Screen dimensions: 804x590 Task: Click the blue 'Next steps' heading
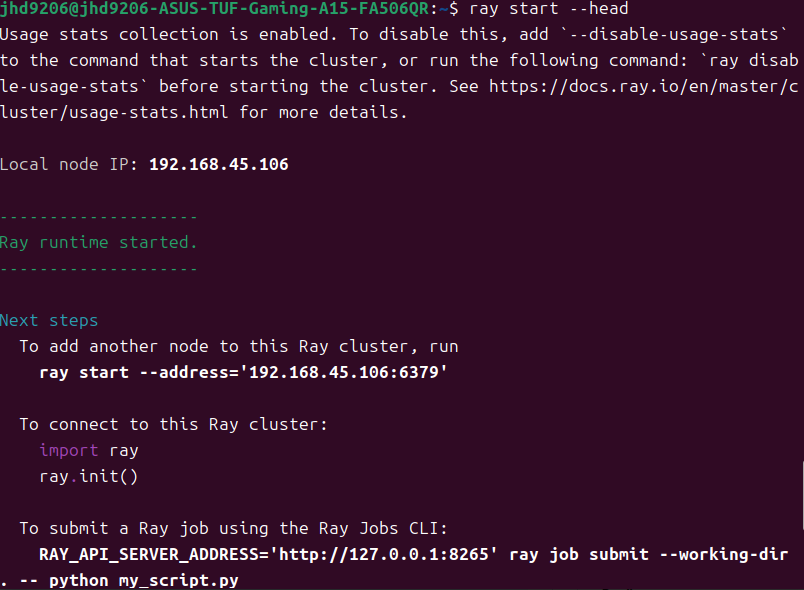pos(49,320)
